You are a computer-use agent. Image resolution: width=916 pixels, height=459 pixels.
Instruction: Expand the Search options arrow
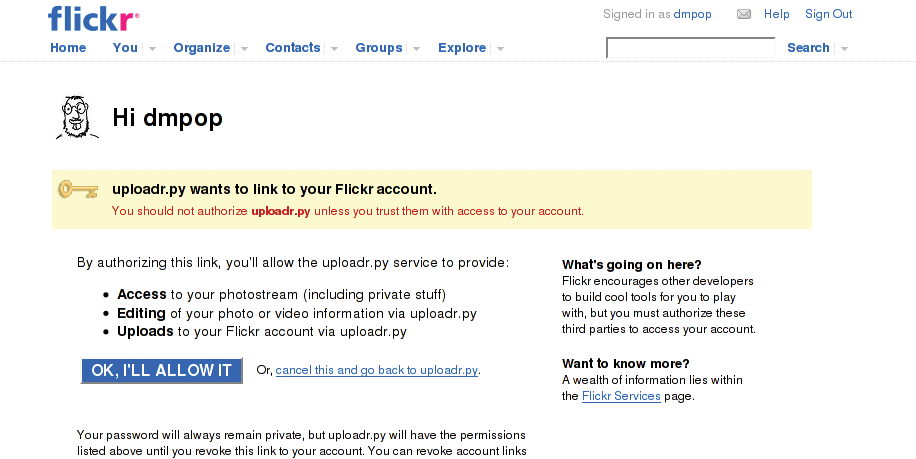coord(844,49)
